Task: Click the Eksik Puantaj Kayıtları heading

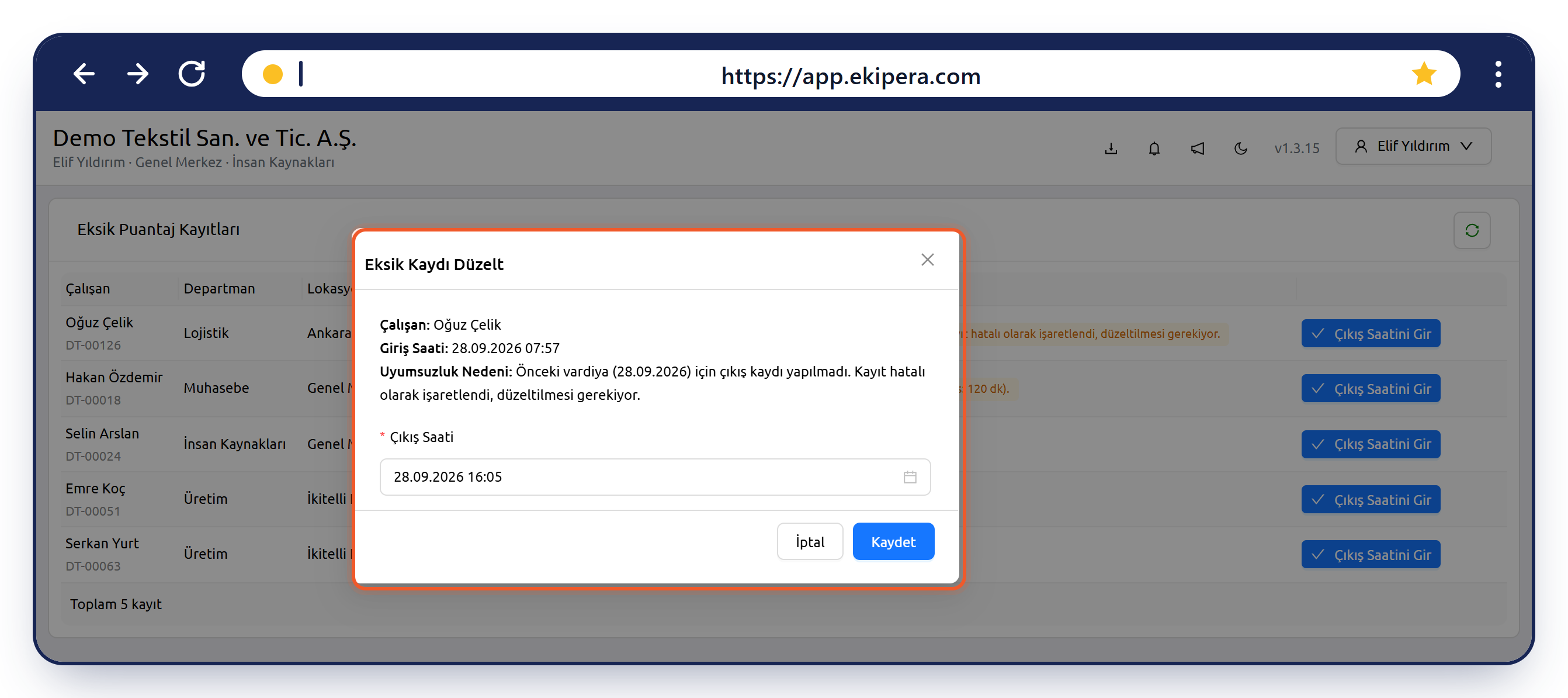Action: (x=158, y=230)
